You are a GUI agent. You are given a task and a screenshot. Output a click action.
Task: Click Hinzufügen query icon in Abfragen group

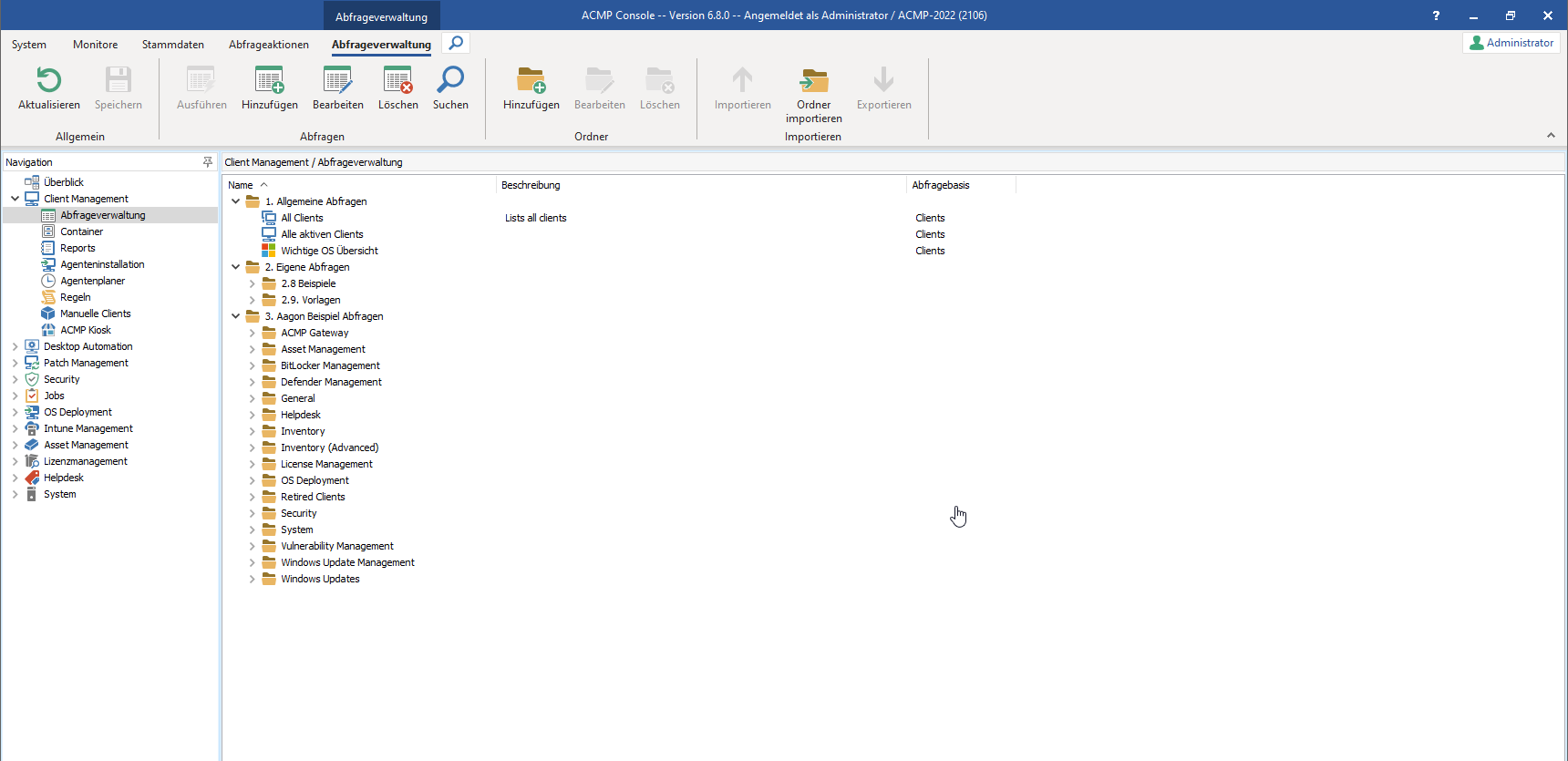269,81
